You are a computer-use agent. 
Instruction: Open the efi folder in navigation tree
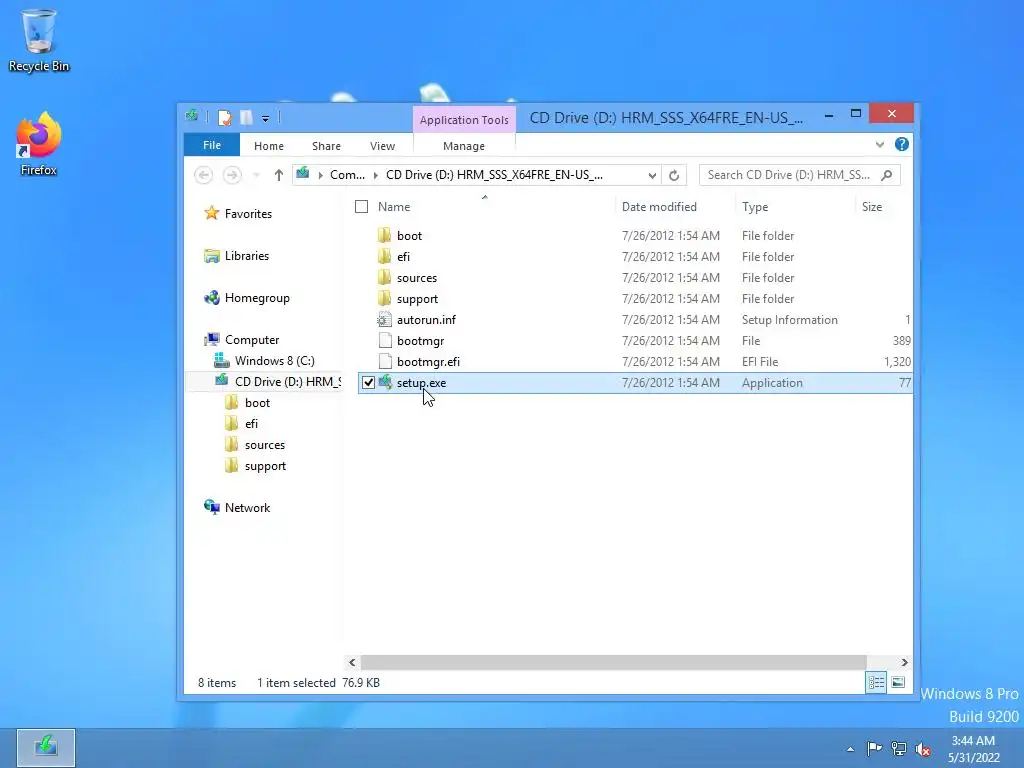point(251,424)
